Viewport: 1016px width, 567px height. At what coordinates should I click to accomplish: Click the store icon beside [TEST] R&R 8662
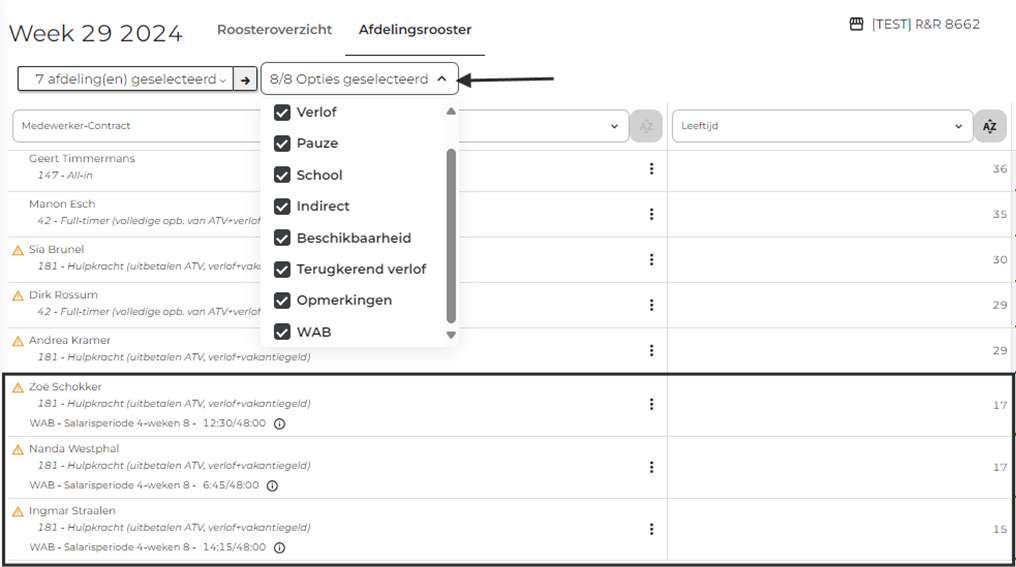point(856,24)
